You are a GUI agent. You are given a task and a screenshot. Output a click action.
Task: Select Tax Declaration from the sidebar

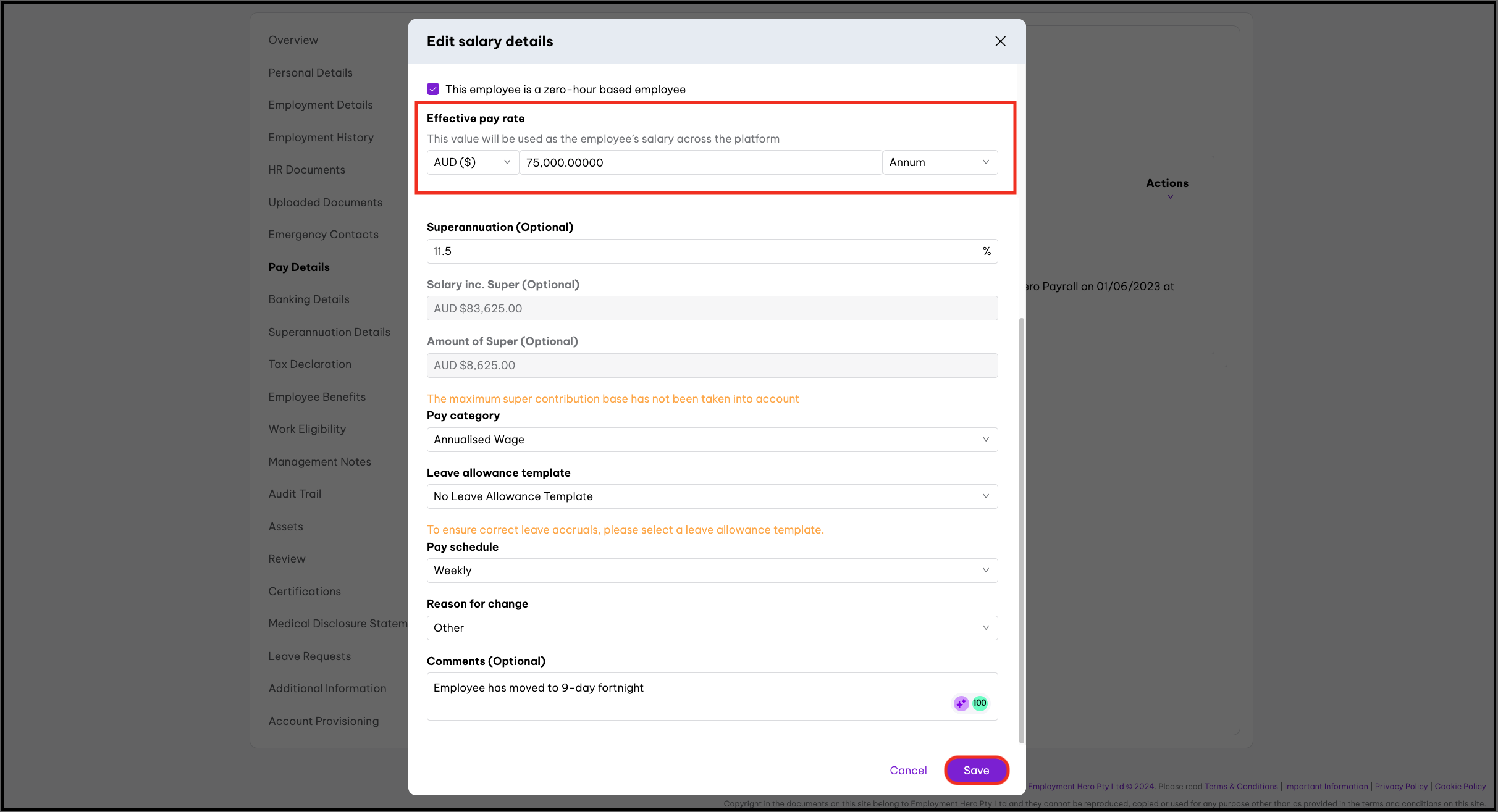[309, 364]
